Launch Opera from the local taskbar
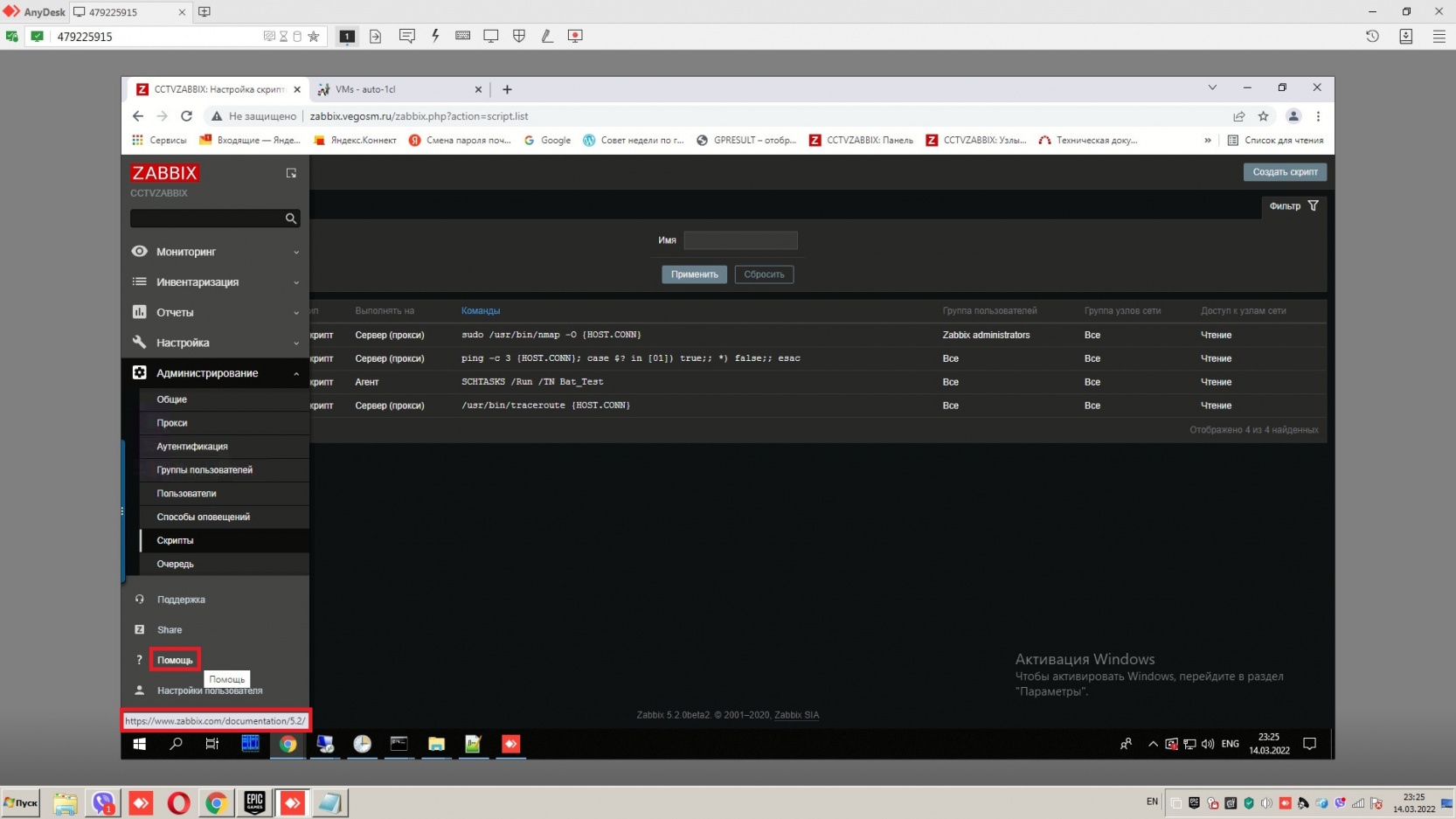 [178, 802]
